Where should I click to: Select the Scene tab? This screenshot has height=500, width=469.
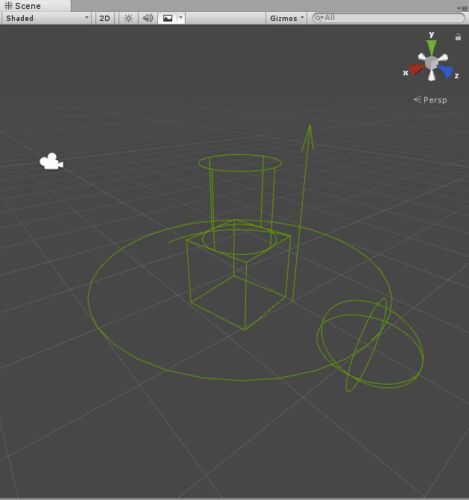click(x=23, y=6)
